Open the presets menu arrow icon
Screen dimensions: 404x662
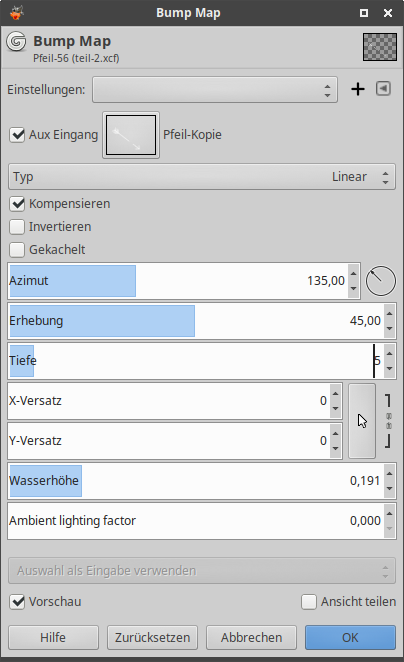383,89
